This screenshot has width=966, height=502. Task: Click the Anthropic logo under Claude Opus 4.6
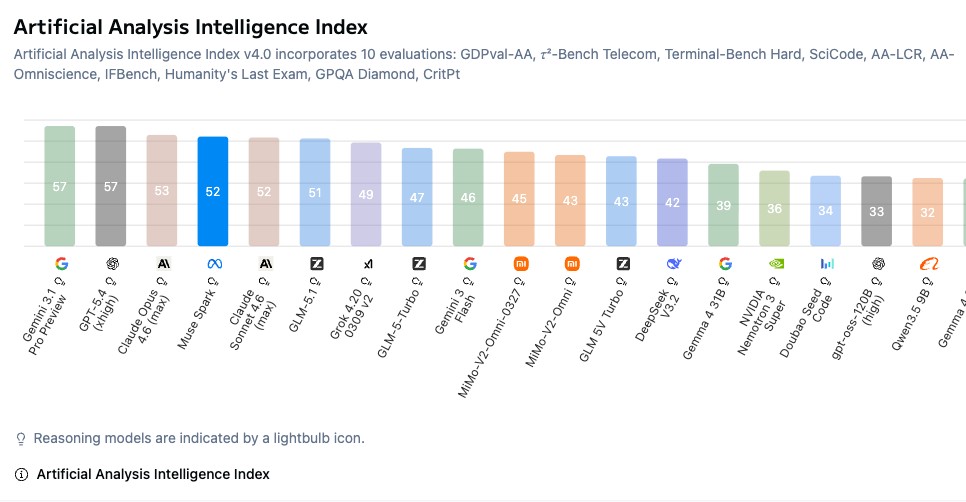tap(162, 264)
